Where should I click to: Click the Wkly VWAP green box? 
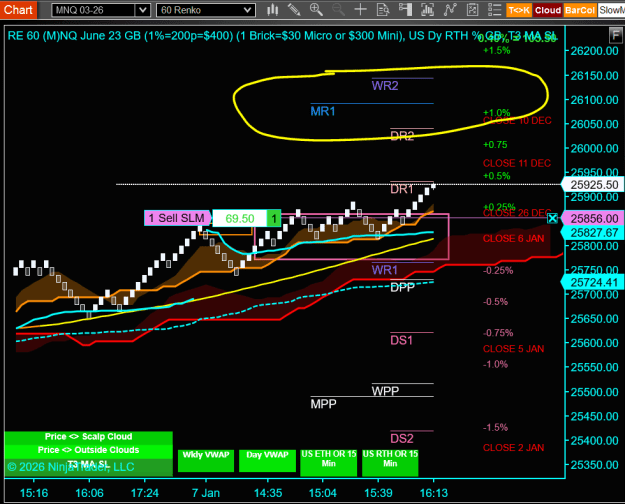tap(206, 461)
